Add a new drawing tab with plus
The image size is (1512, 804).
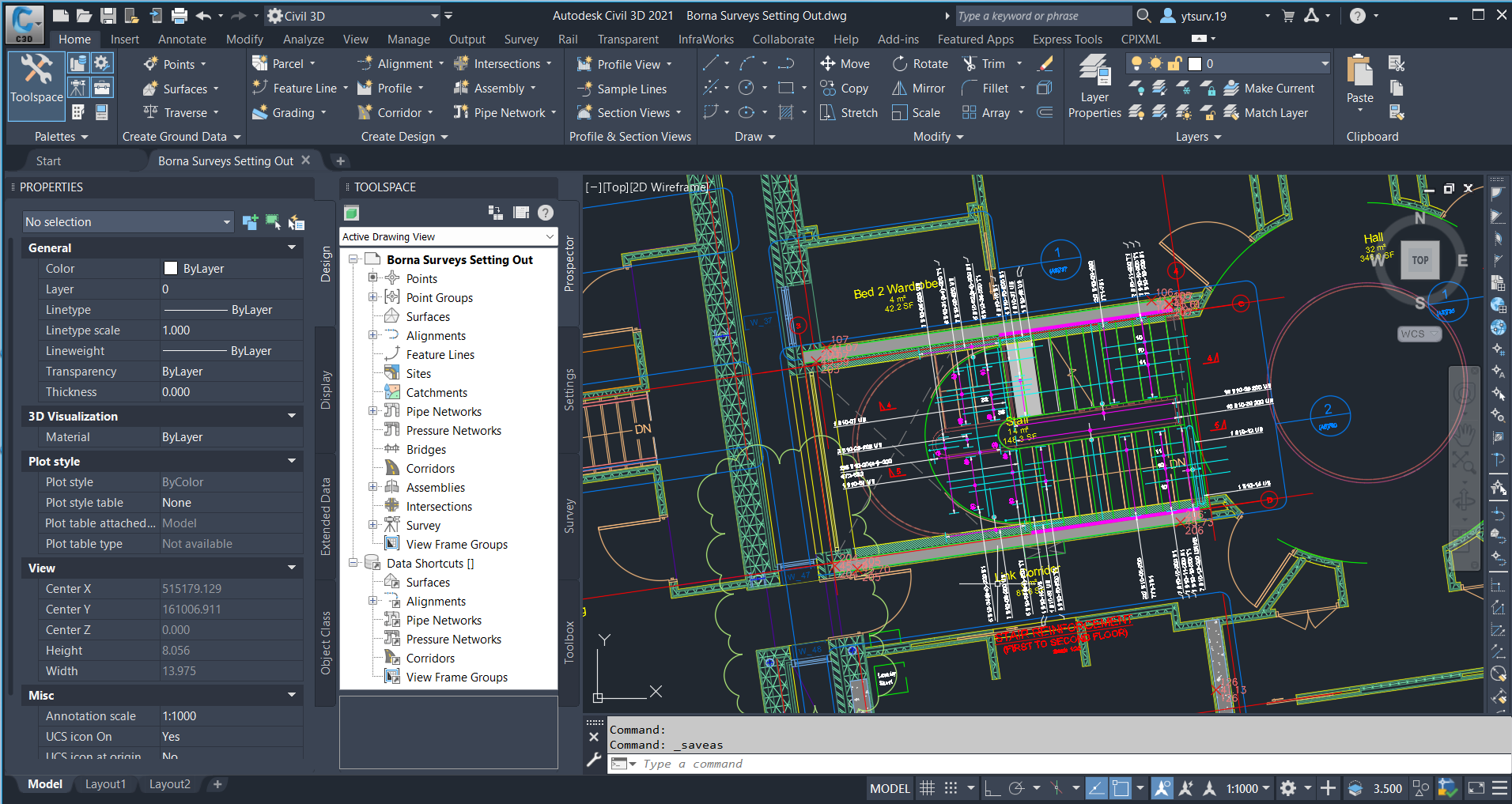coord(340,161)
